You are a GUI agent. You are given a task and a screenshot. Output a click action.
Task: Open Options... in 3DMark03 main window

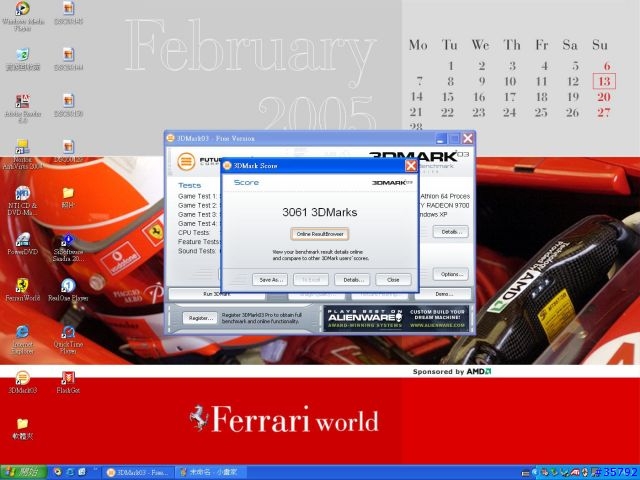pos(451,274)
